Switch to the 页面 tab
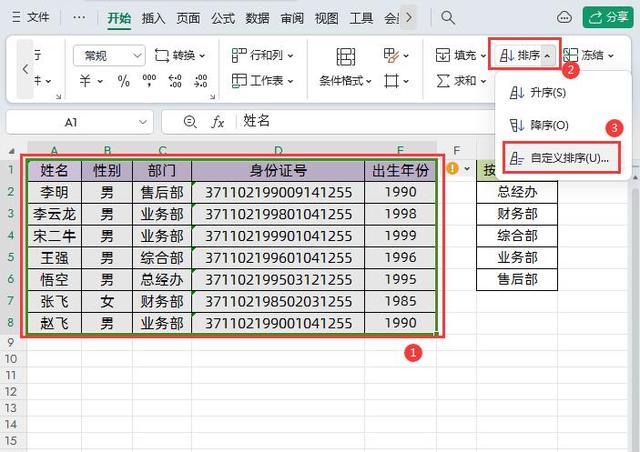640x452 pixels. [188, 18]
